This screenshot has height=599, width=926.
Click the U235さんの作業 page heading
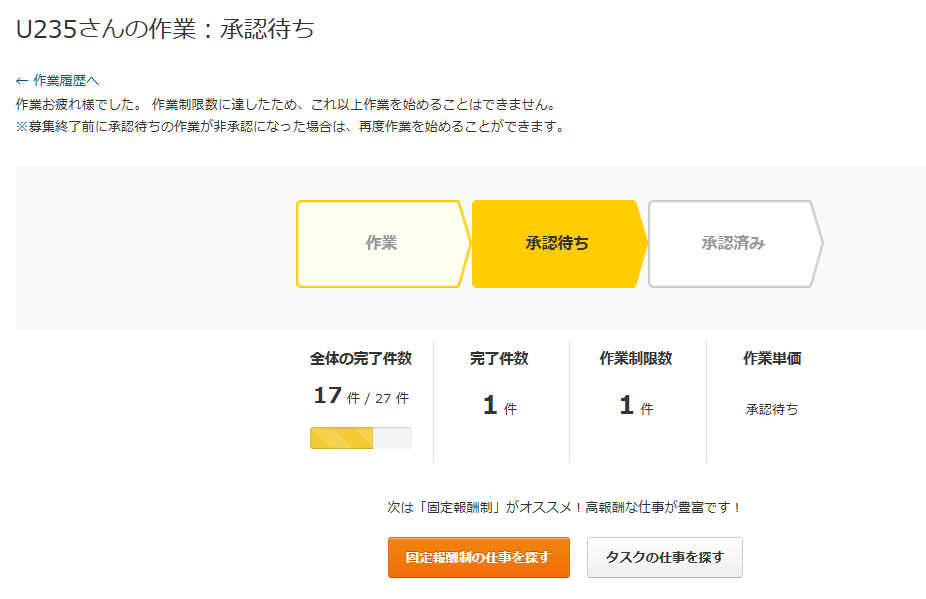165,29
